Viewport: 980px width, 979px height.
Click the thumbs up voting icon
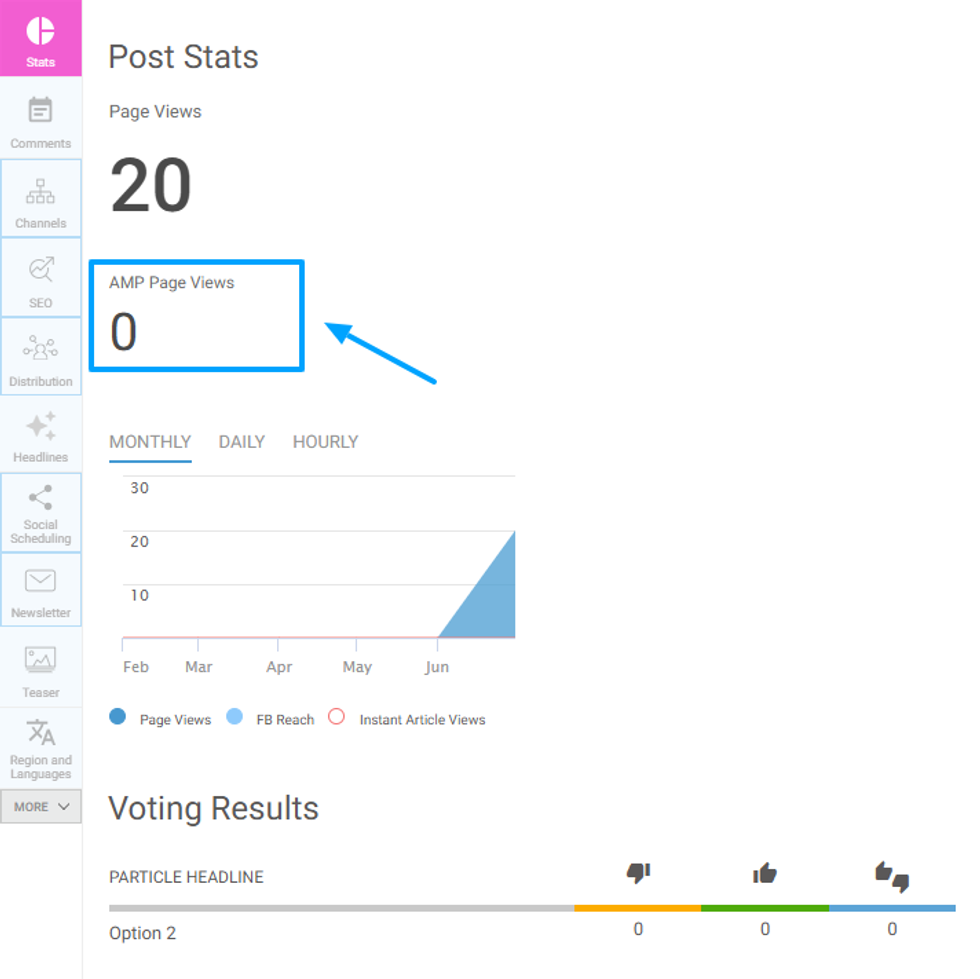tap(765, 874)
